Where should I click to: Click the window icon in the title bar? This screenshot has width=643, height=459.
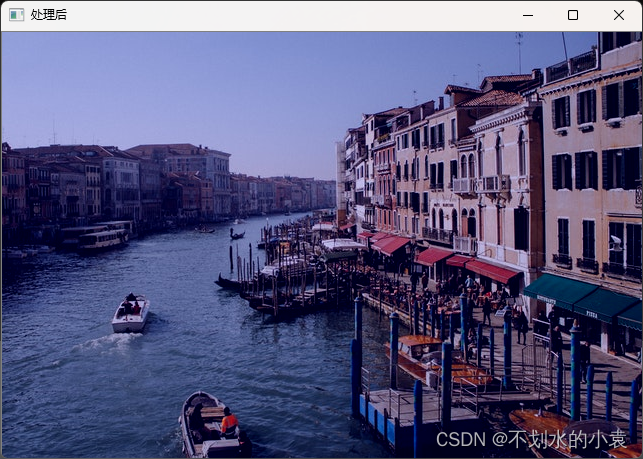[x=16, y=15]
